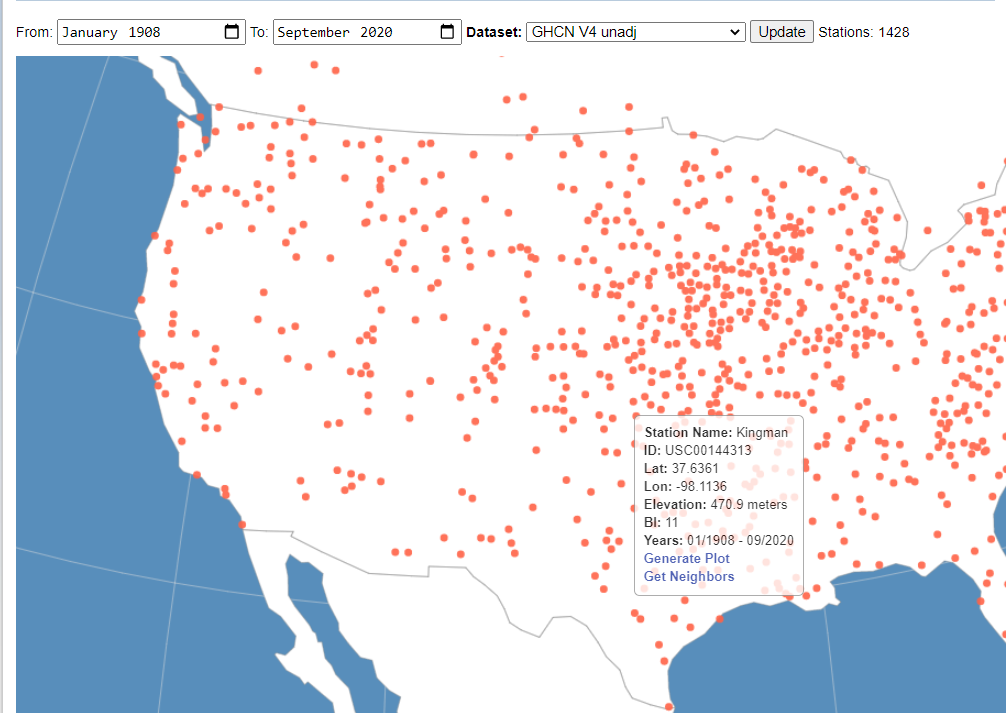Screen dimensions: 1006x713
Task: Click the Dataset: label
Action: pos(494,32)
